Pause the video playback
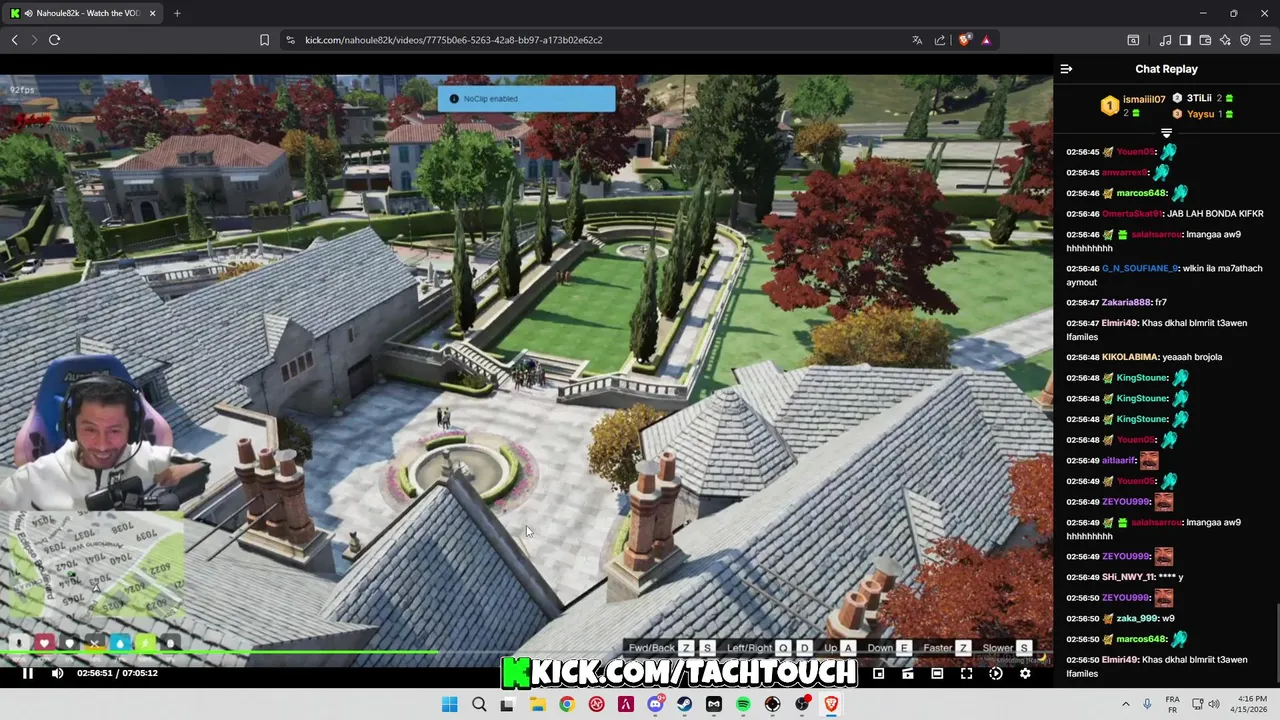 point(28,673)
